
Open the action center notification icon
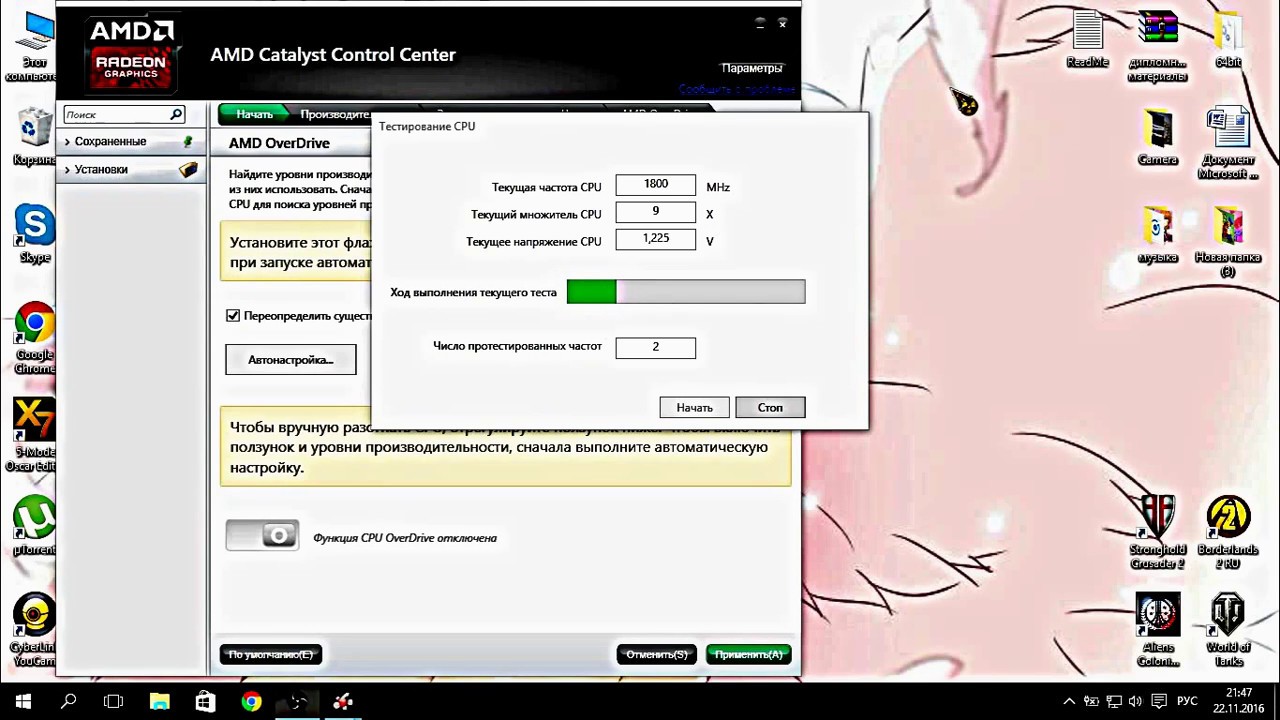pos(1159,701)
